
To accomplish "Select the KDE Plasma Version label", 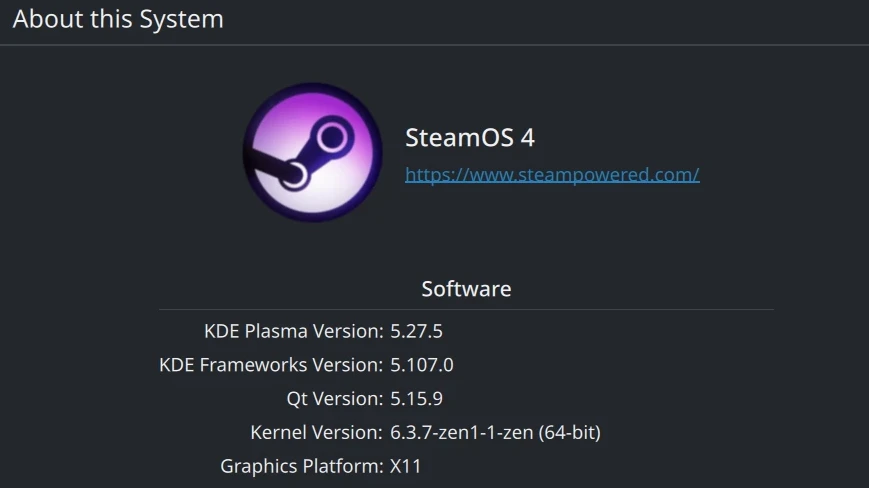I will click(x=293, y=331).
